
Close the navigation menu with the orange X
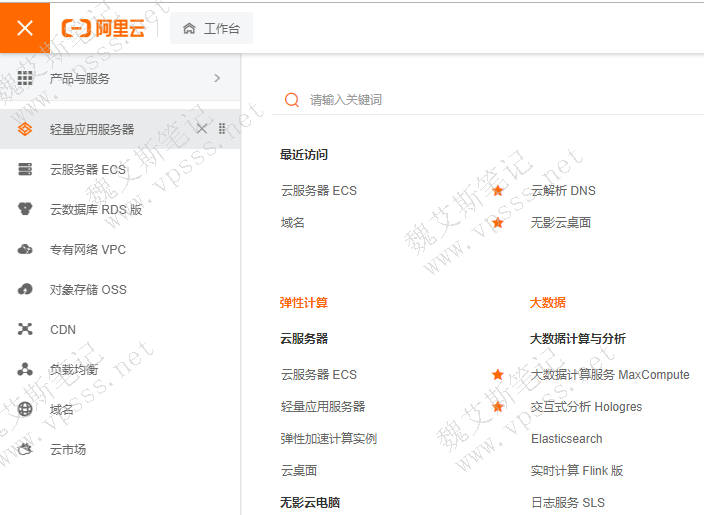coord(25,28)
